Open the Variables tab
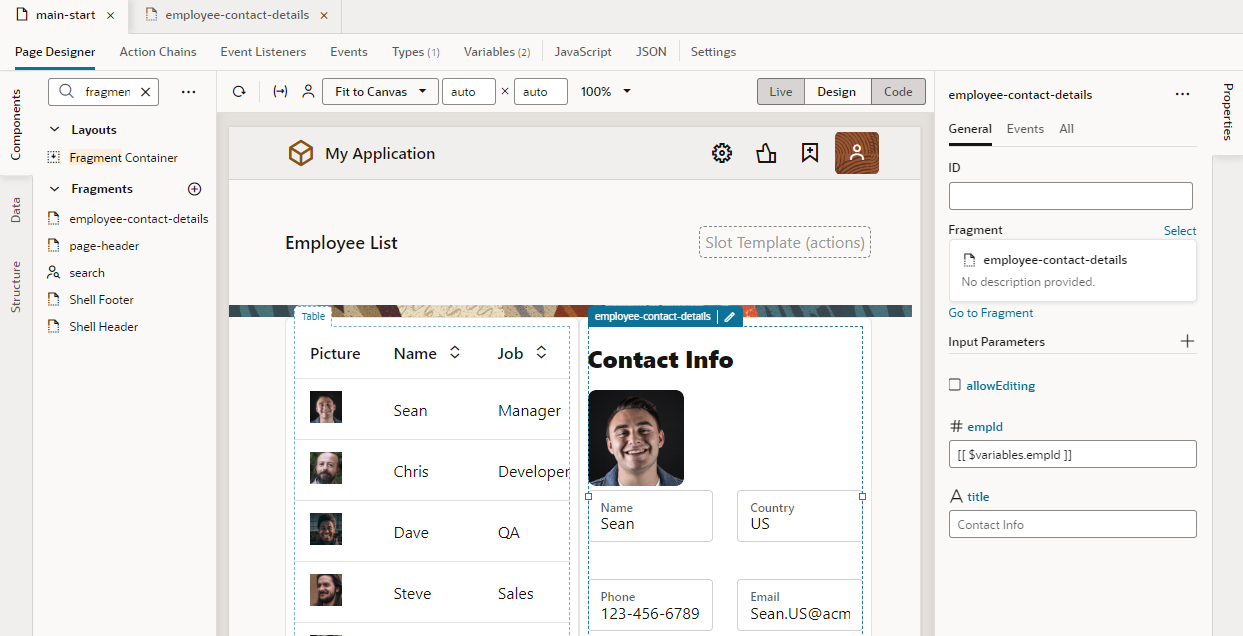 (x=497, y=52)
